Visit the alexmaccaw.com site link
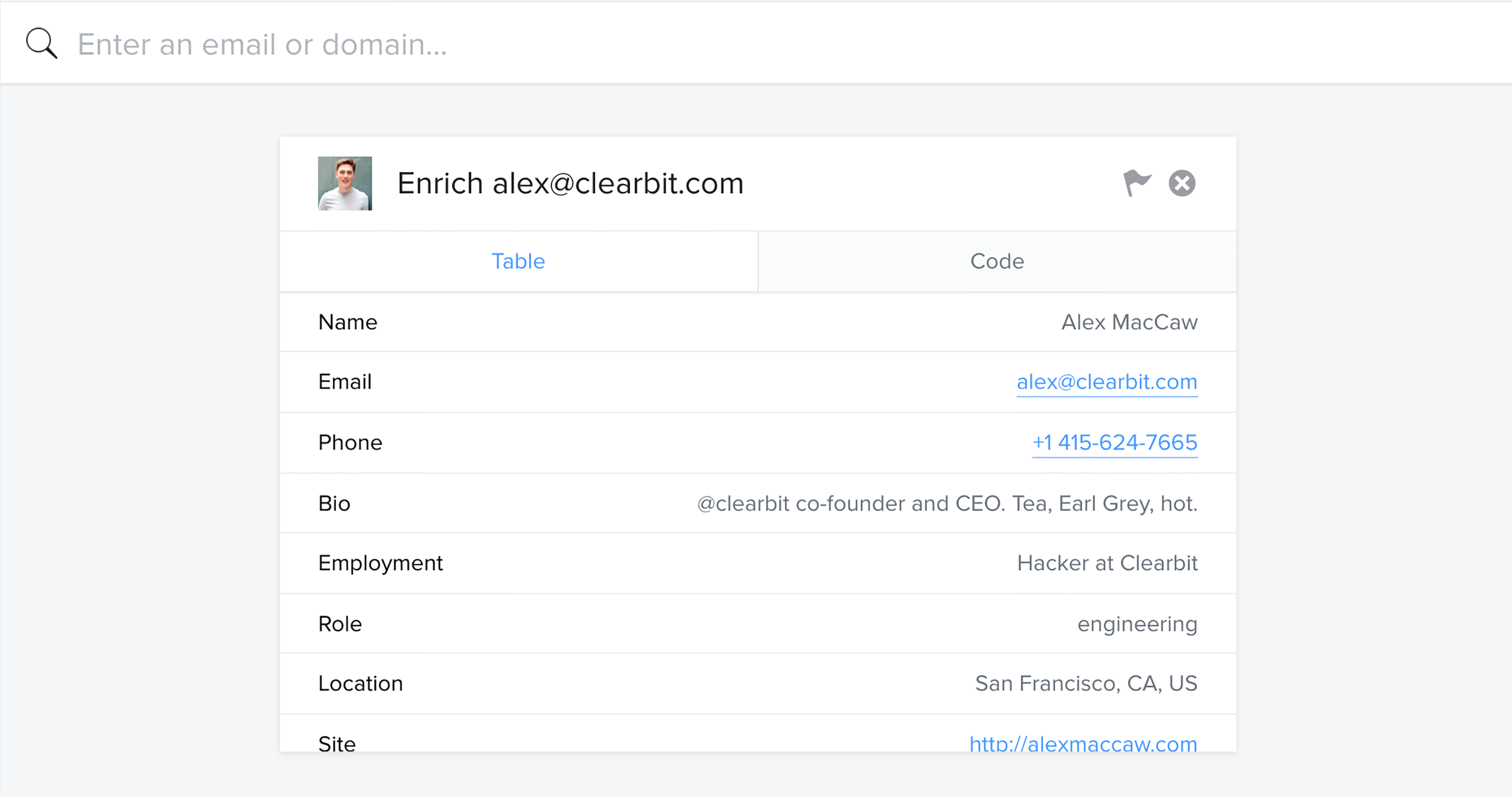 click(x=1083, y=743)
